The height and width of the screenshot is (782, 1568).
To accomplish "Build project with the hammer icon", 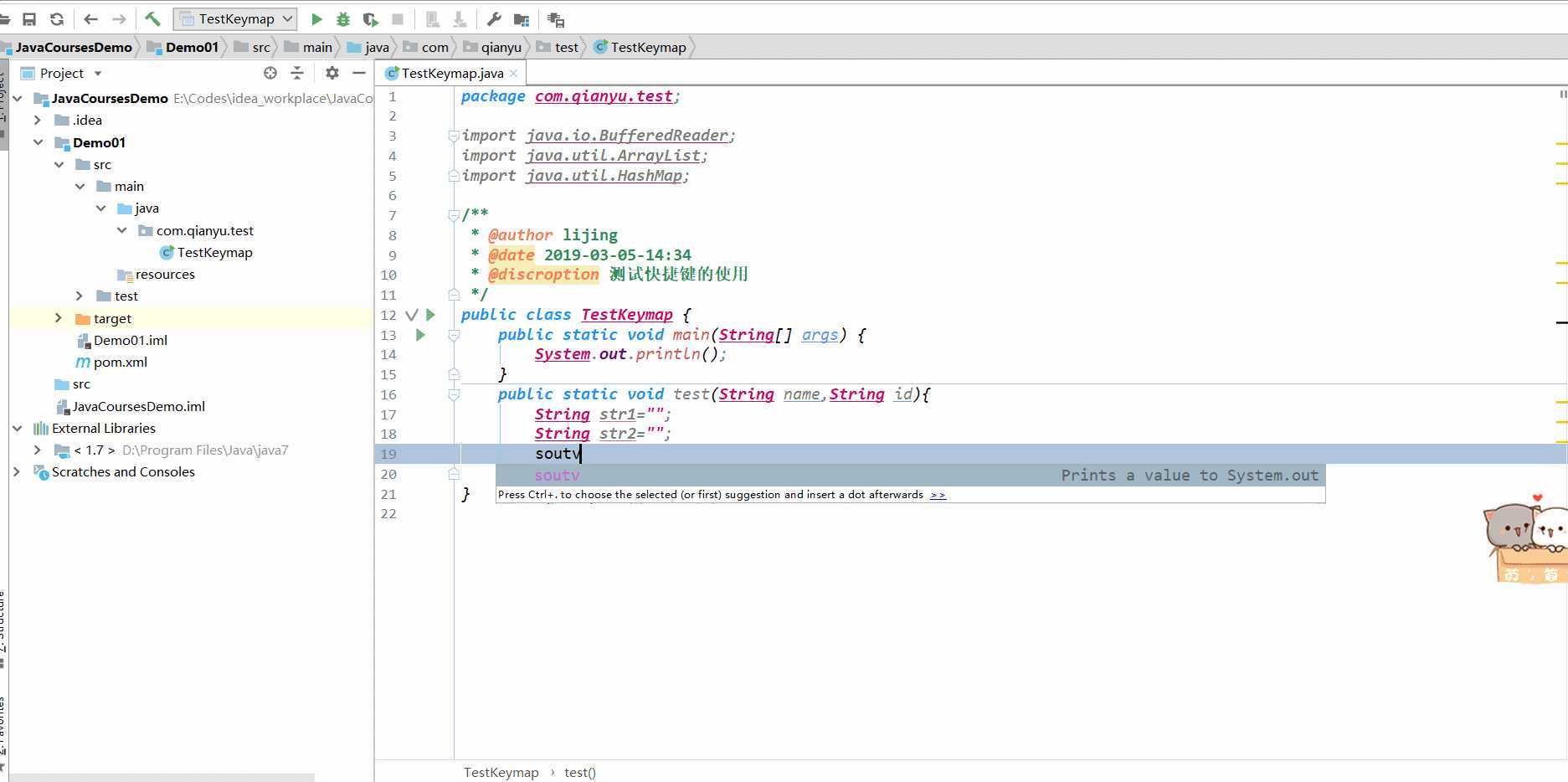I will [152, 18].
